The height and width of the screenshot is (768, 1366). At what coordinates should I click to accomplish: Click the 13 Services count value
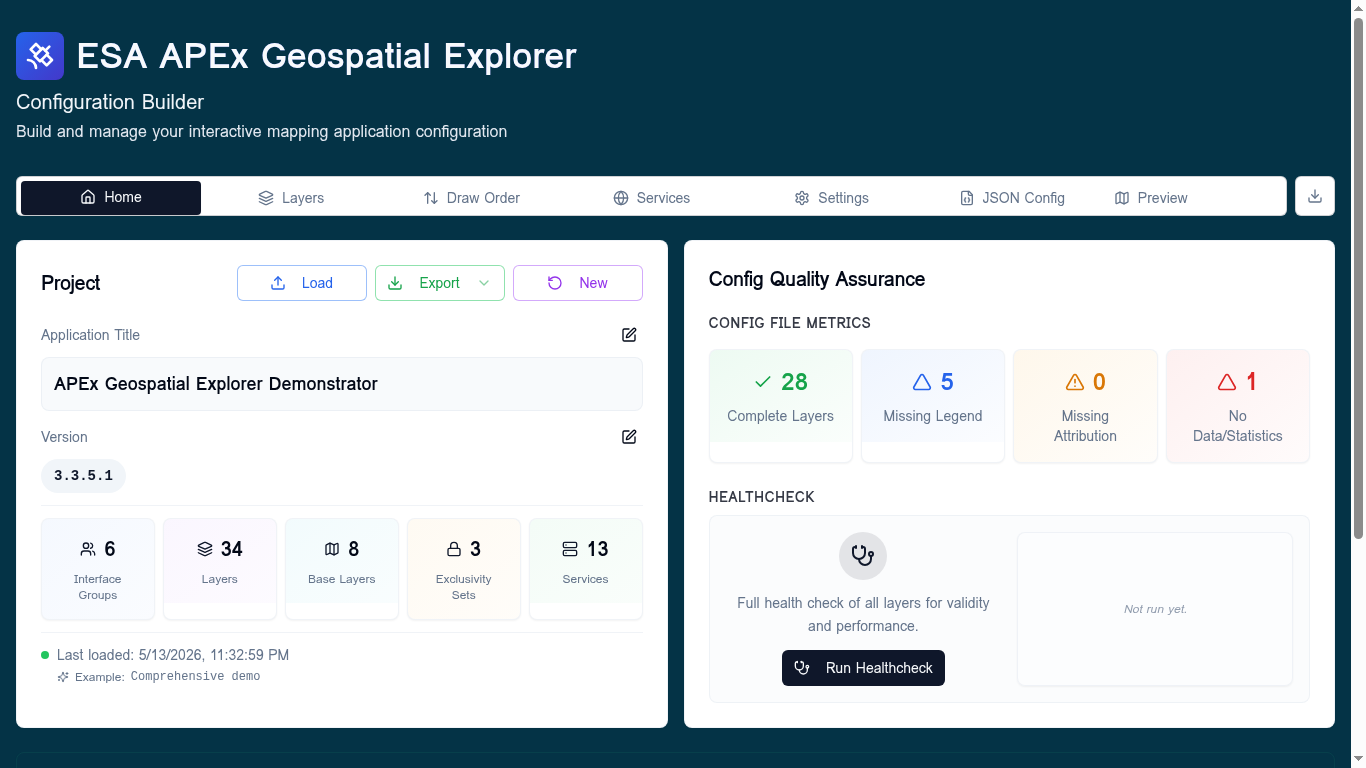point(598,549)
